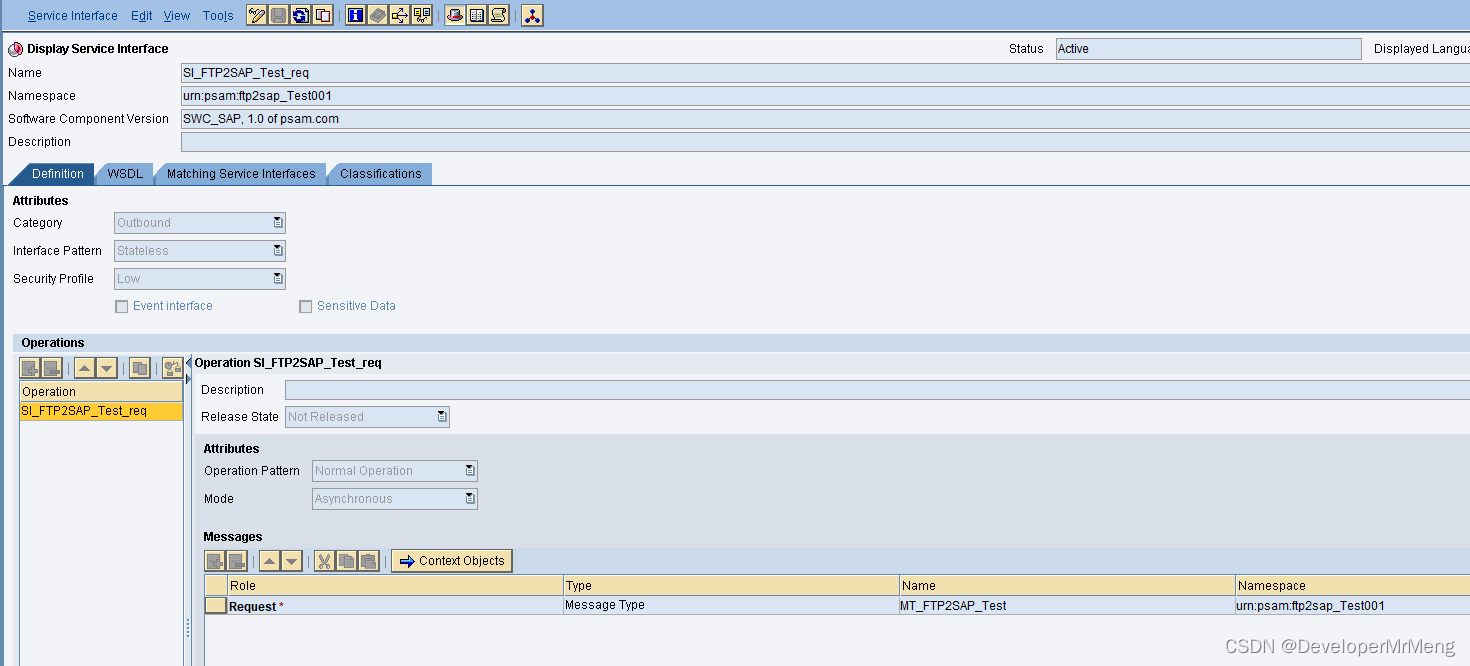Cut the message row using the scissors icon

click(324, 560)
